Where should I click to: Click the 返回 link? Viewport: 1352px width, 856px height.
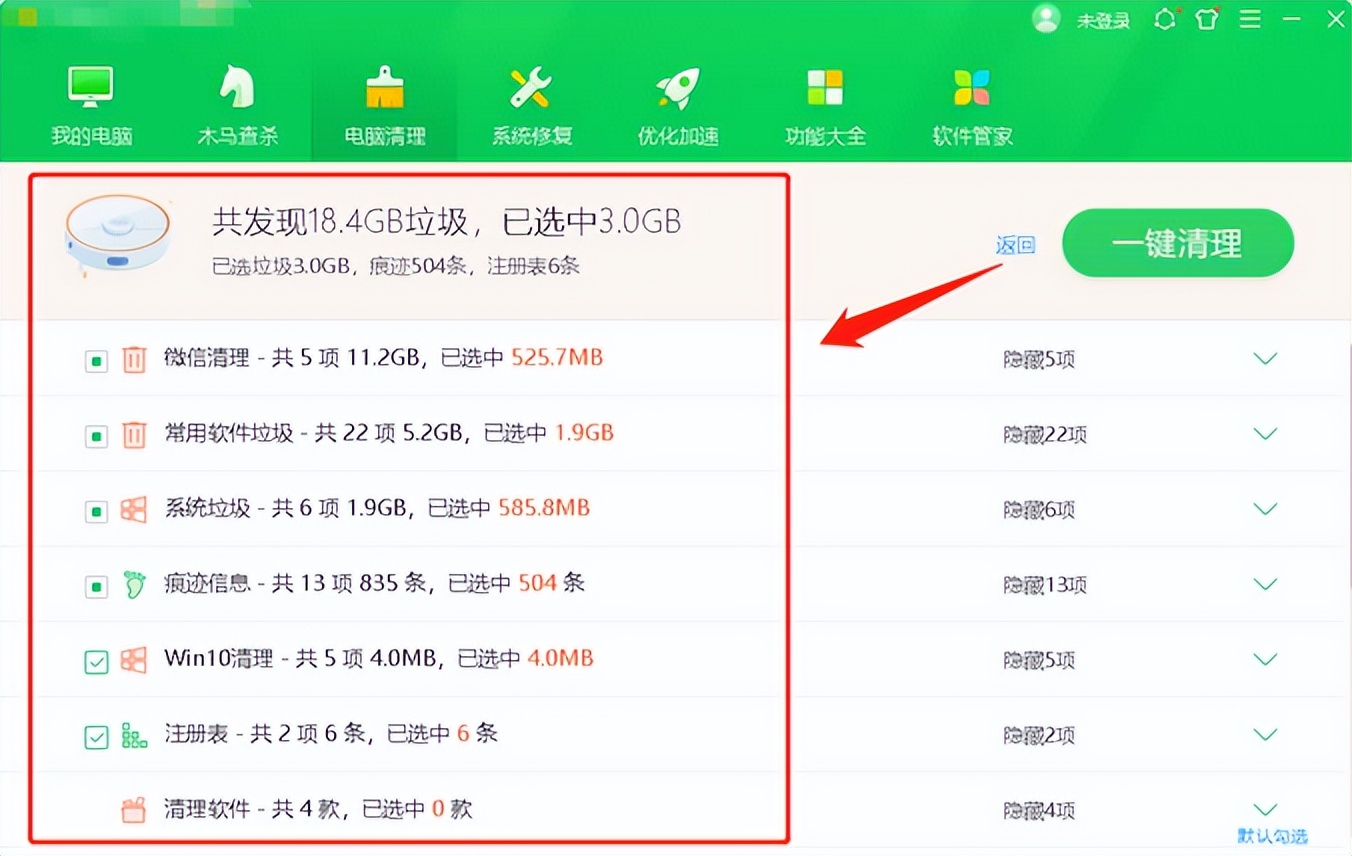(x=1015, y=245)
